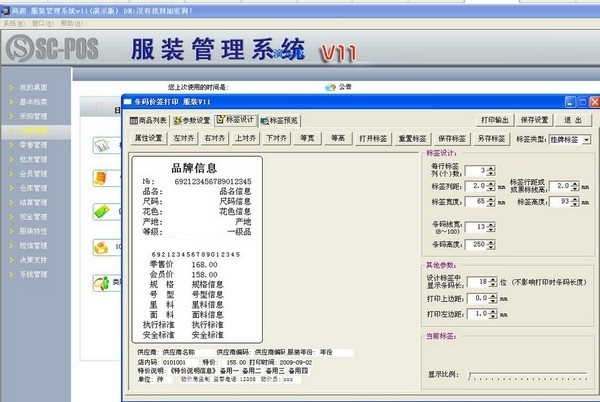Click the 标签高度 value field showing 93

coord(560,202)
